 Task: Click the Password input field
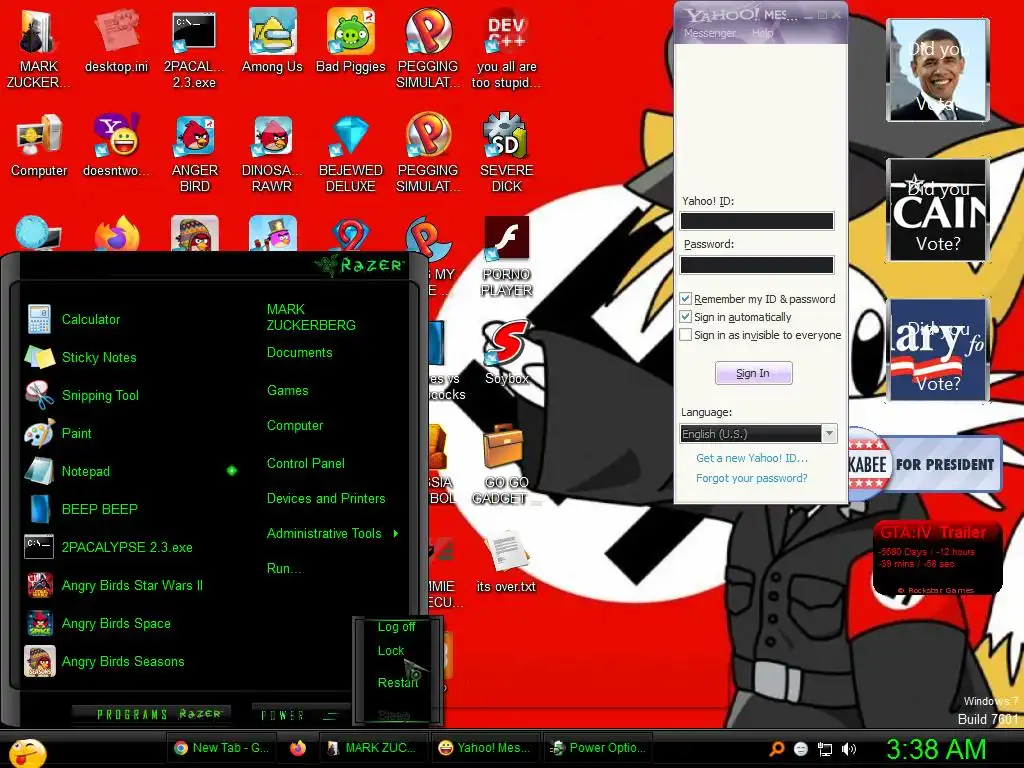click(x=757, y=264)
